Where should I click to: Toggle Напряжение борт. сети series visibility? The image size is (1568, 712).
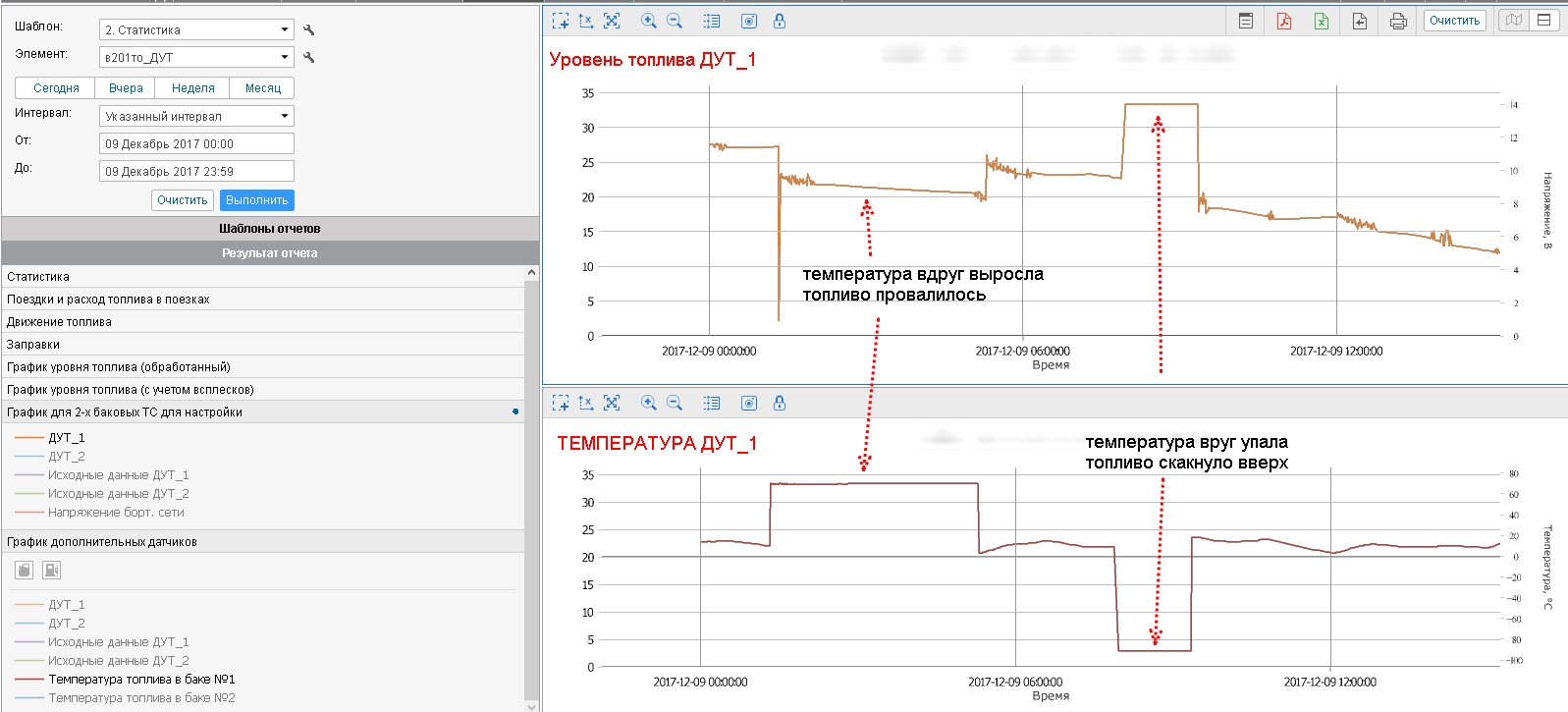(x=116, y=513)
